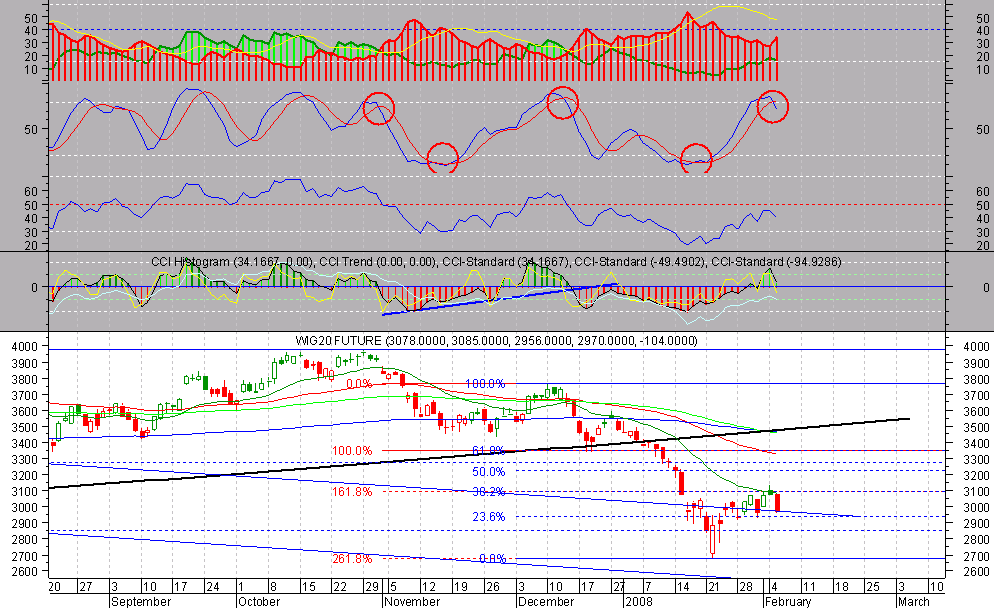Click the CCI Histogram indicator title text
Viewport: 994px width, 608px height.
(x=496, y=262)
